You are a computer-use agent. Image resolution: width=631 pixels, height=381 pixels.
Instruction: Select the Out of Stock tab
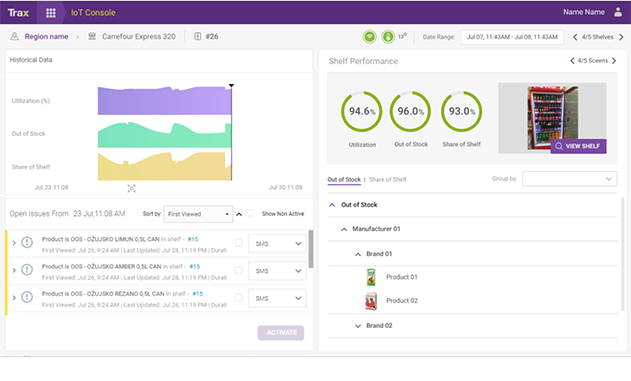(x=344, y=179)
